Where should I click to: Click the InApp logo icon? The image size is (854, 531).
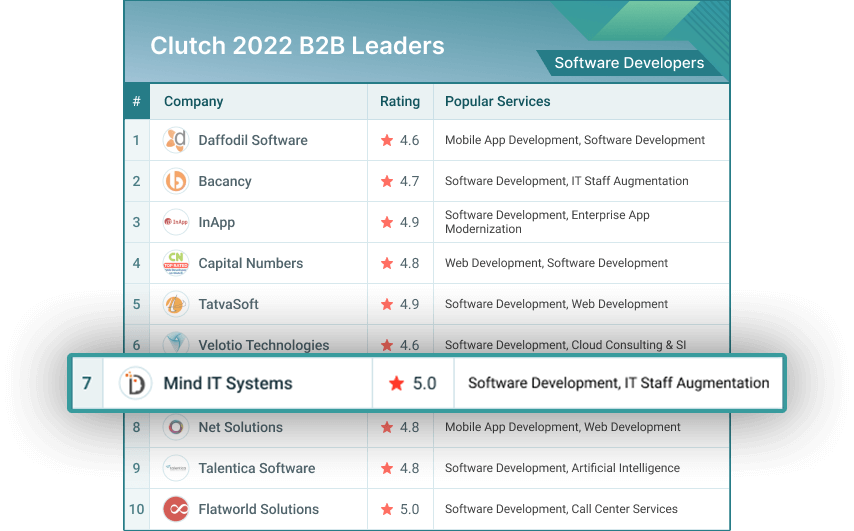point(176,222)
